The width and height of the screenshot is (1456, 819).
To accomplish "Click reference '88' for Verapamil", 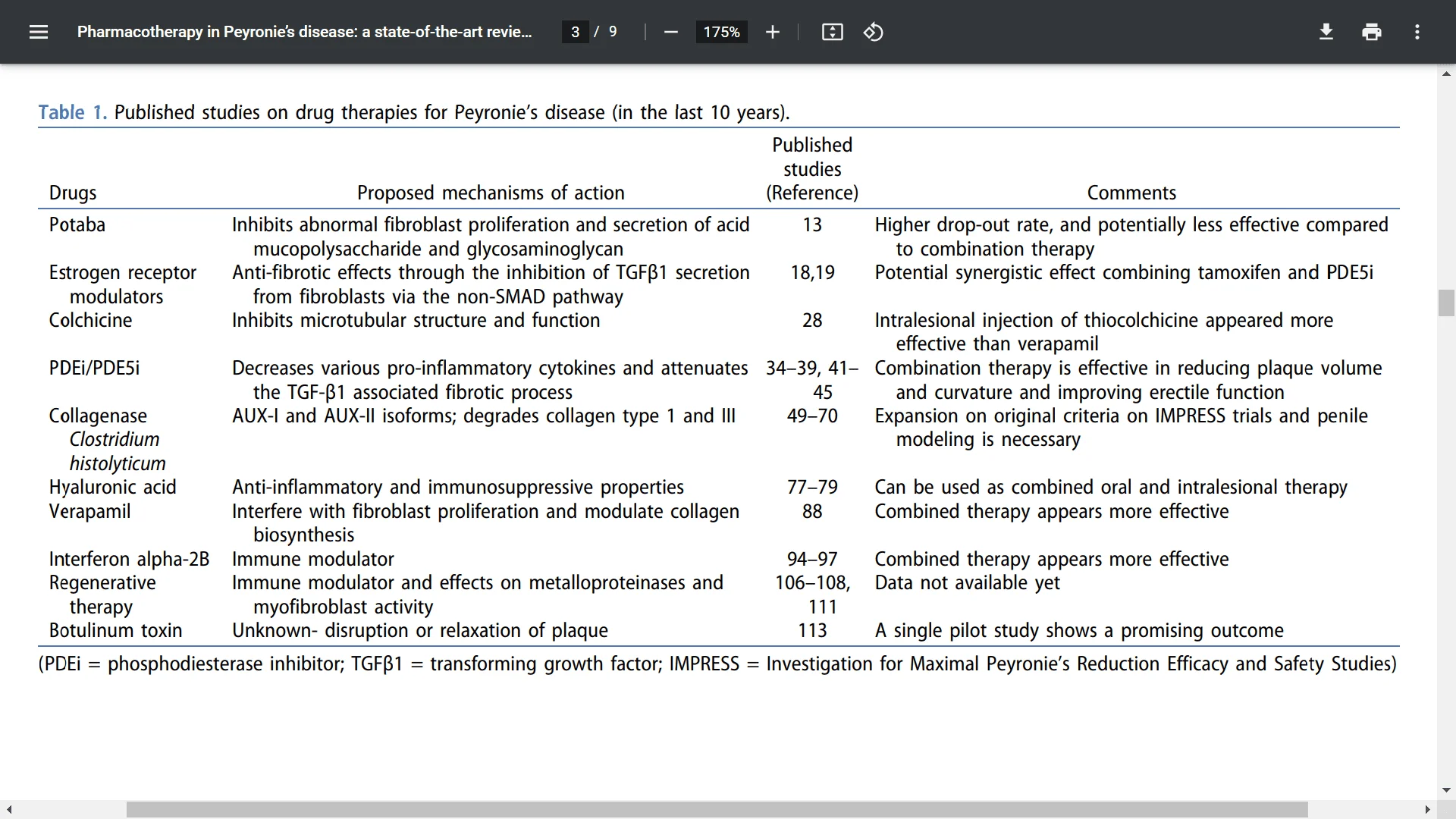I will pos(812,511).
